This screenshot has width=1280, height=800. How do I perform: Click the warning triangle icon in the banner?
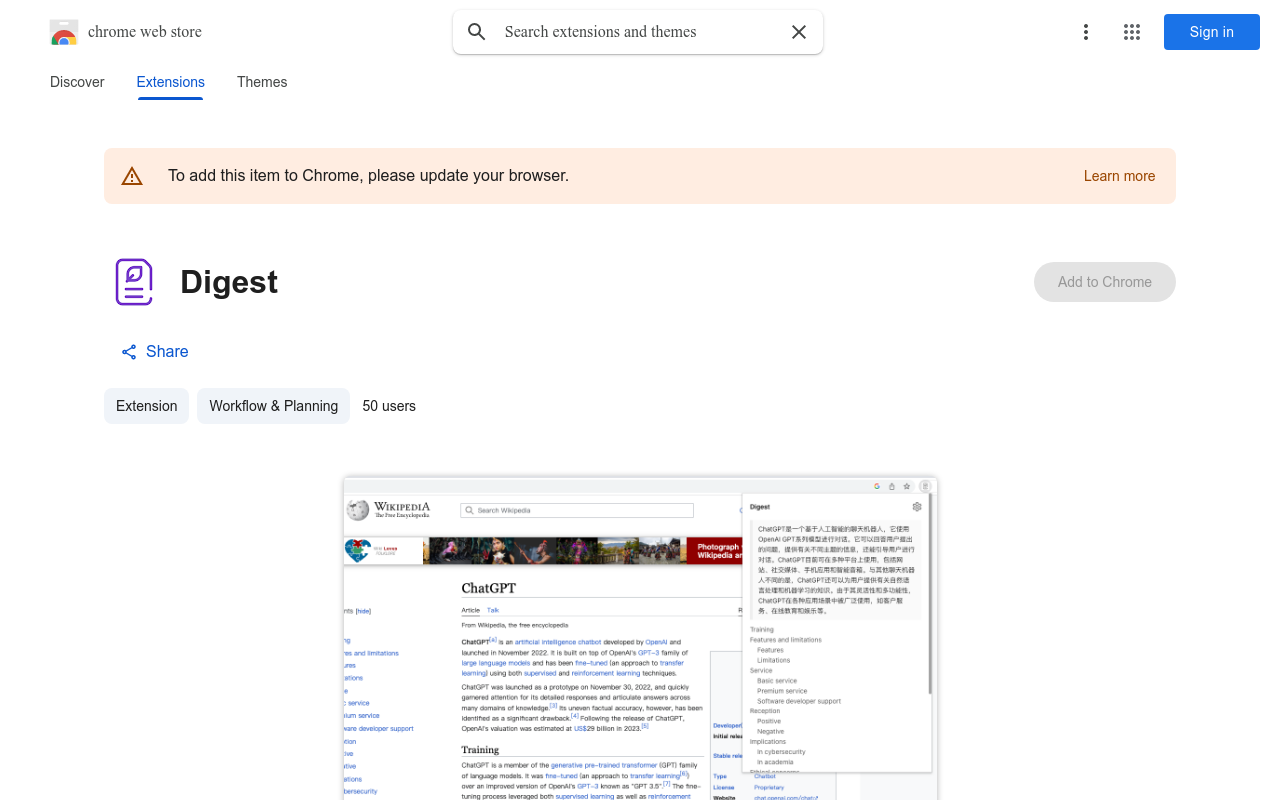(132, 176)
